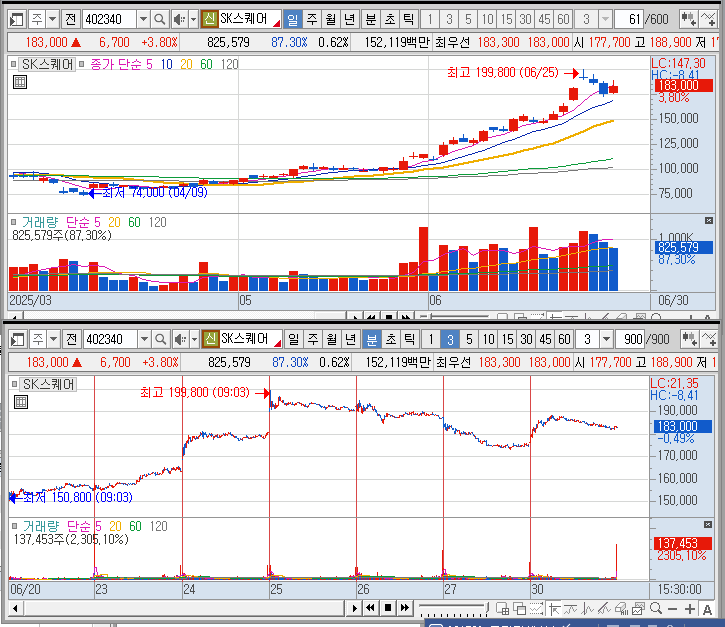Toggle the 년 period button in the top chart
The width and height of the screenshot is (725, 627).
[x=350, y=19]
